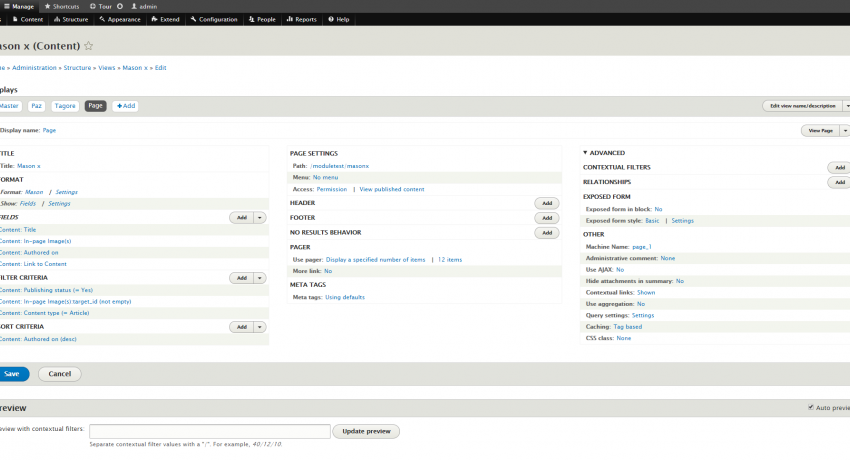This screenshot has height=460, width=850.
Task: Edit the Display name Page link
Action: [49, 130]
